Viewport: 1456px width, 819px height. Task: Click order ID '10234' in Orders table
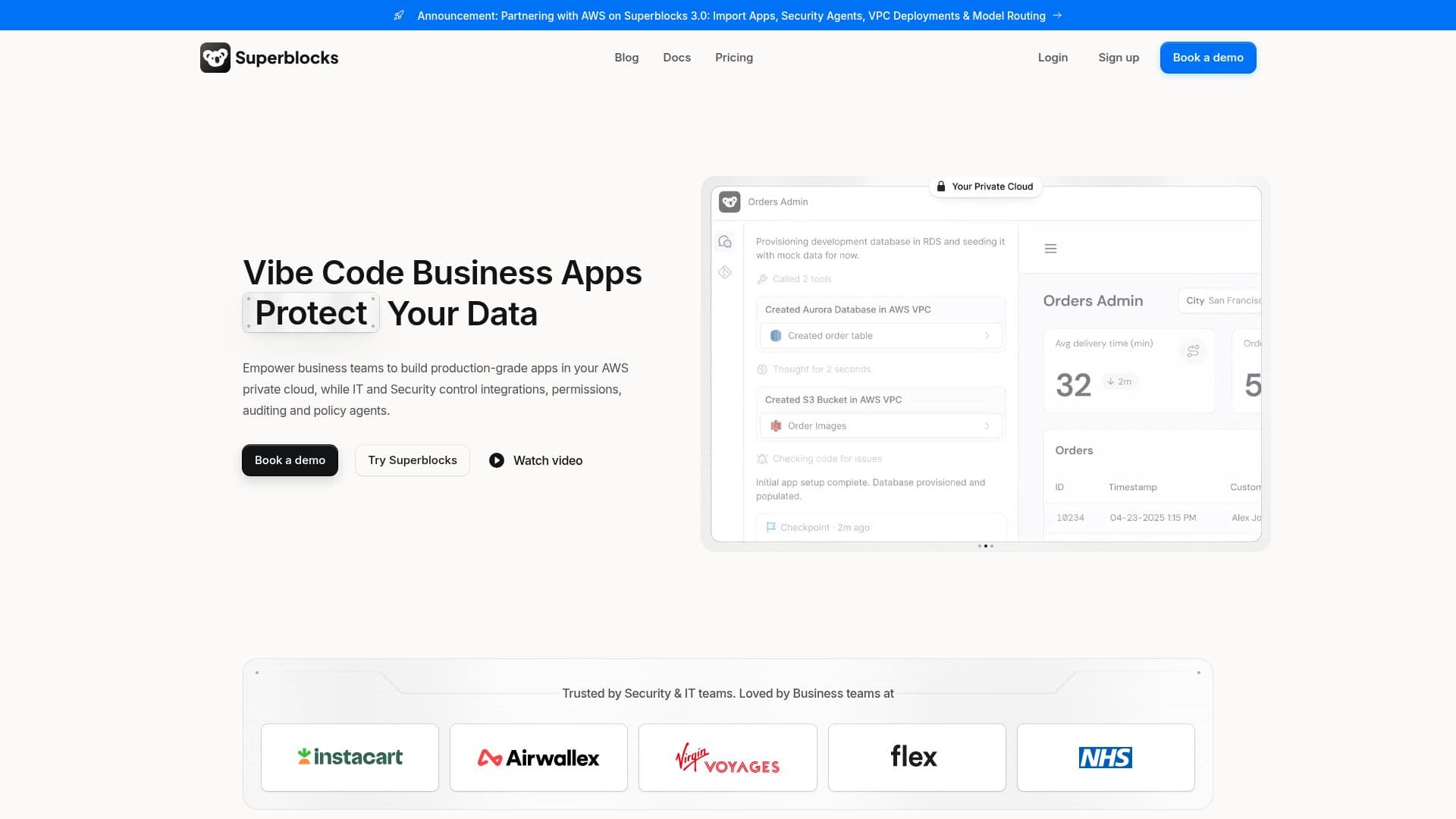point(1070,518)
